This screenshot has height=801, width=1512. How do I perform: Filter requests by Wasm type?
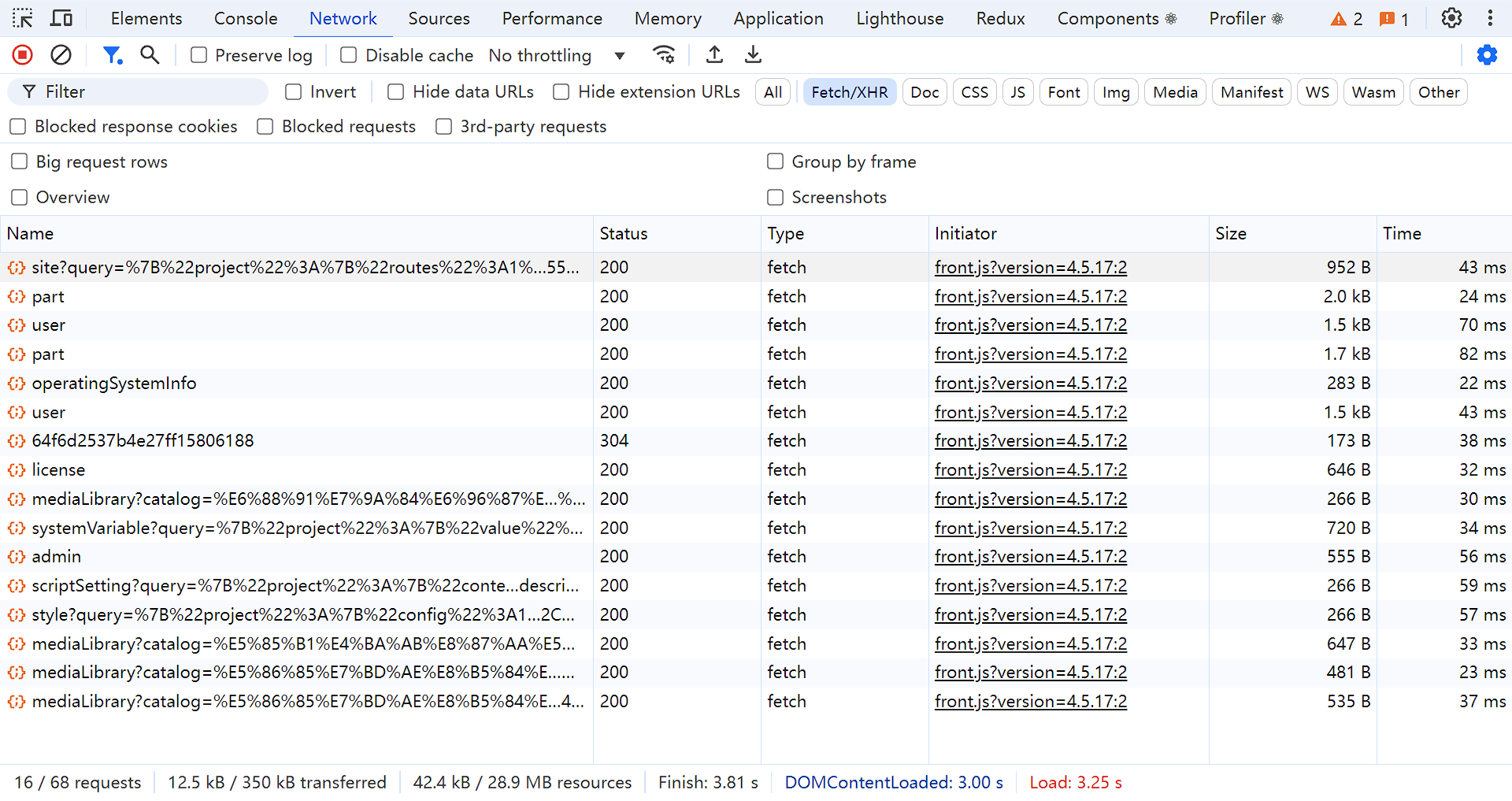click(x=1373, y=92)
